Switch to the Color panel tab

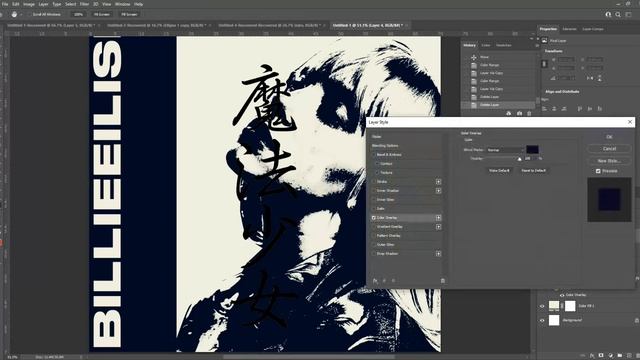486,45
